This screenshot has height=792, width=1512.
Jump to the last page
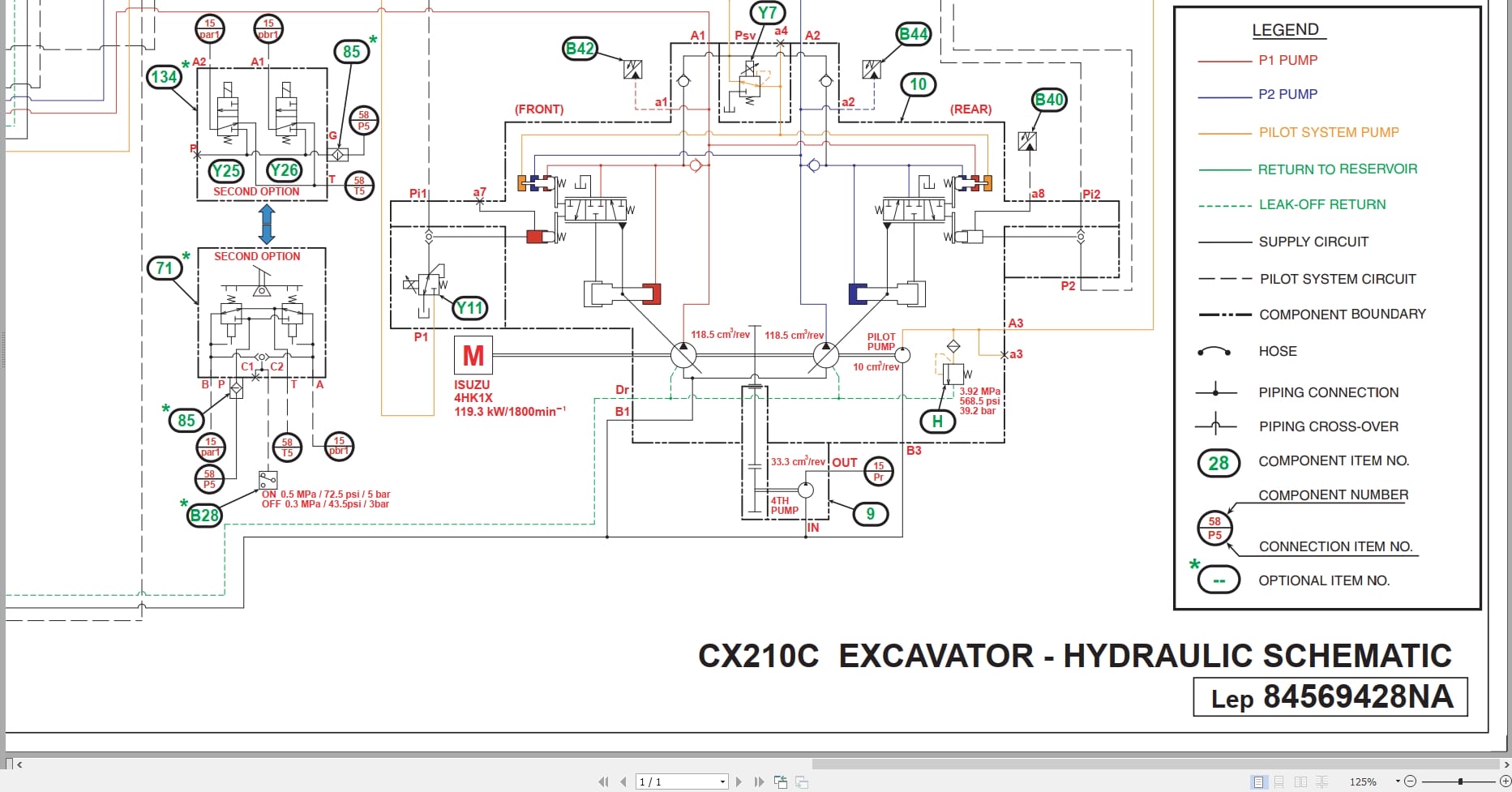pyautogui.click(x=757, y=781)
